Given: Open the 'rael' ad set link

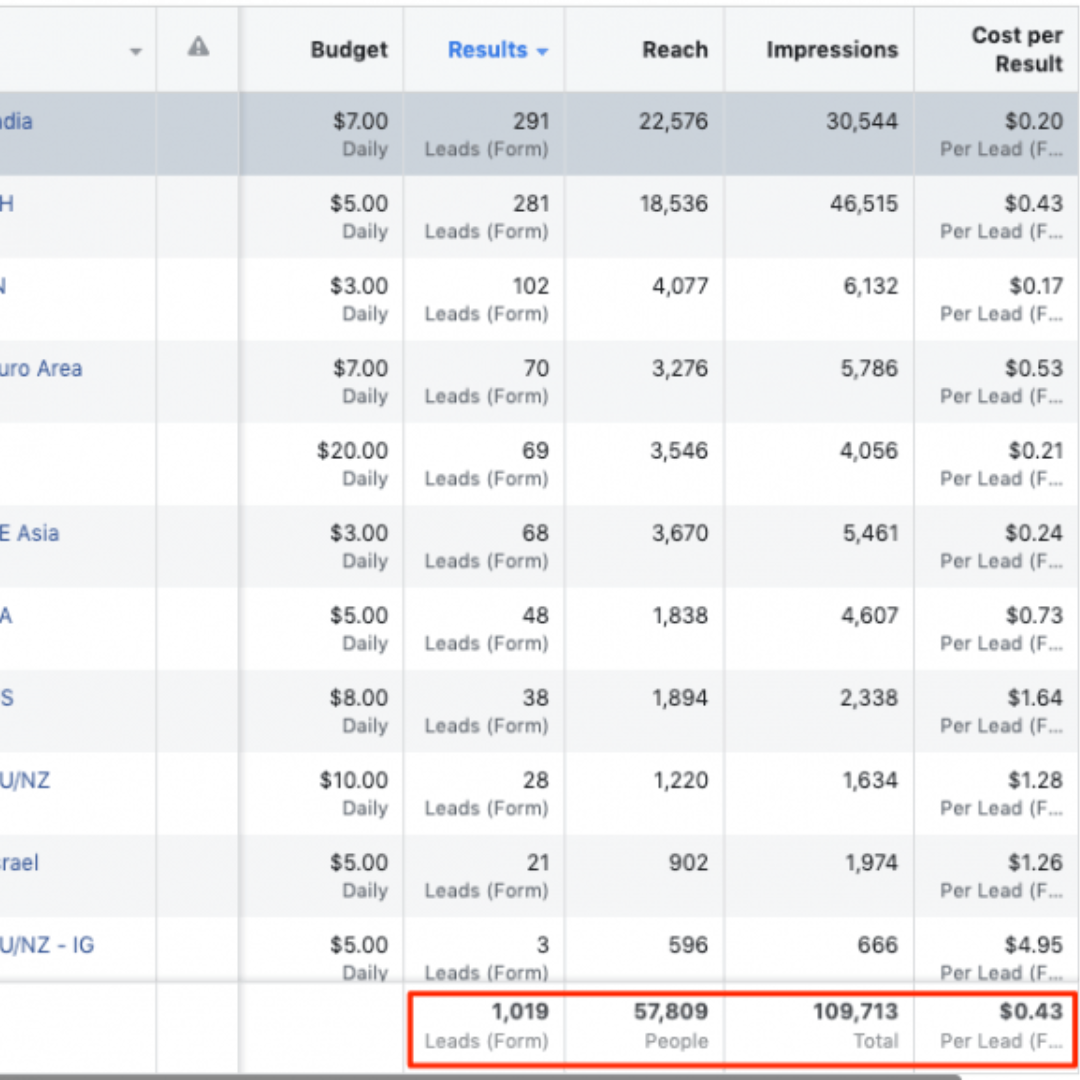Looking at the screenshot, I should pyautogui.click(x=20, y=863).
